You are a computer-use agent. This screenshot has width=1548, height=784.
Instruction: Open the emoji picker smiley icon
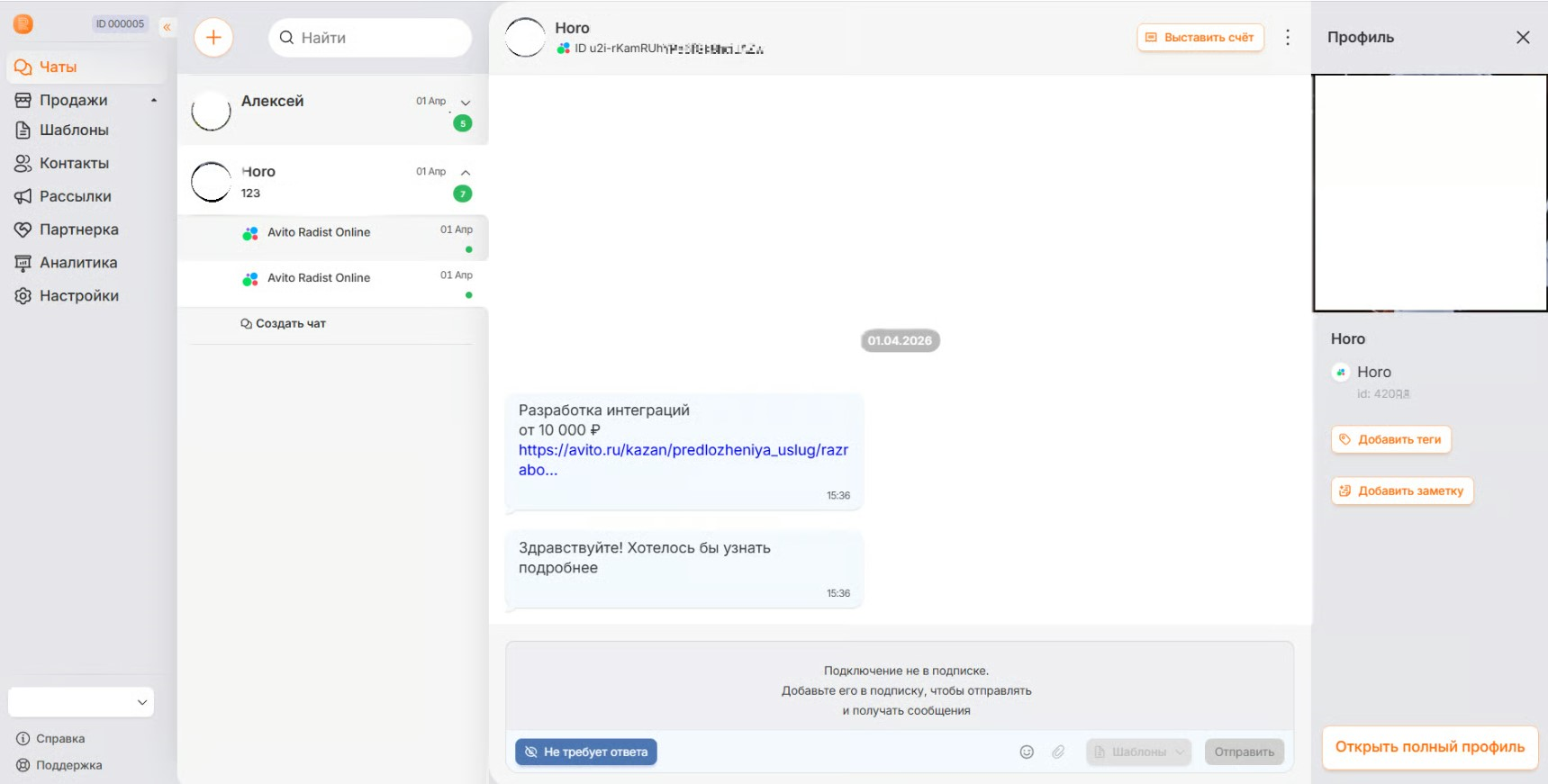1027,752
